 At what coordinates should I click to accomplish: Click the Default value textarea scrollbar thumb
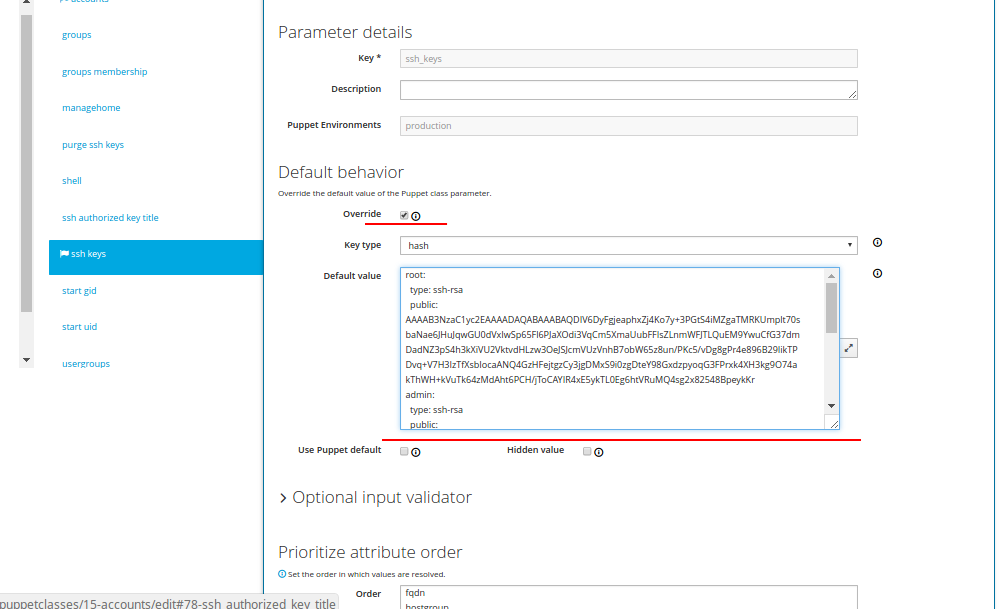(x=831, y=308)
